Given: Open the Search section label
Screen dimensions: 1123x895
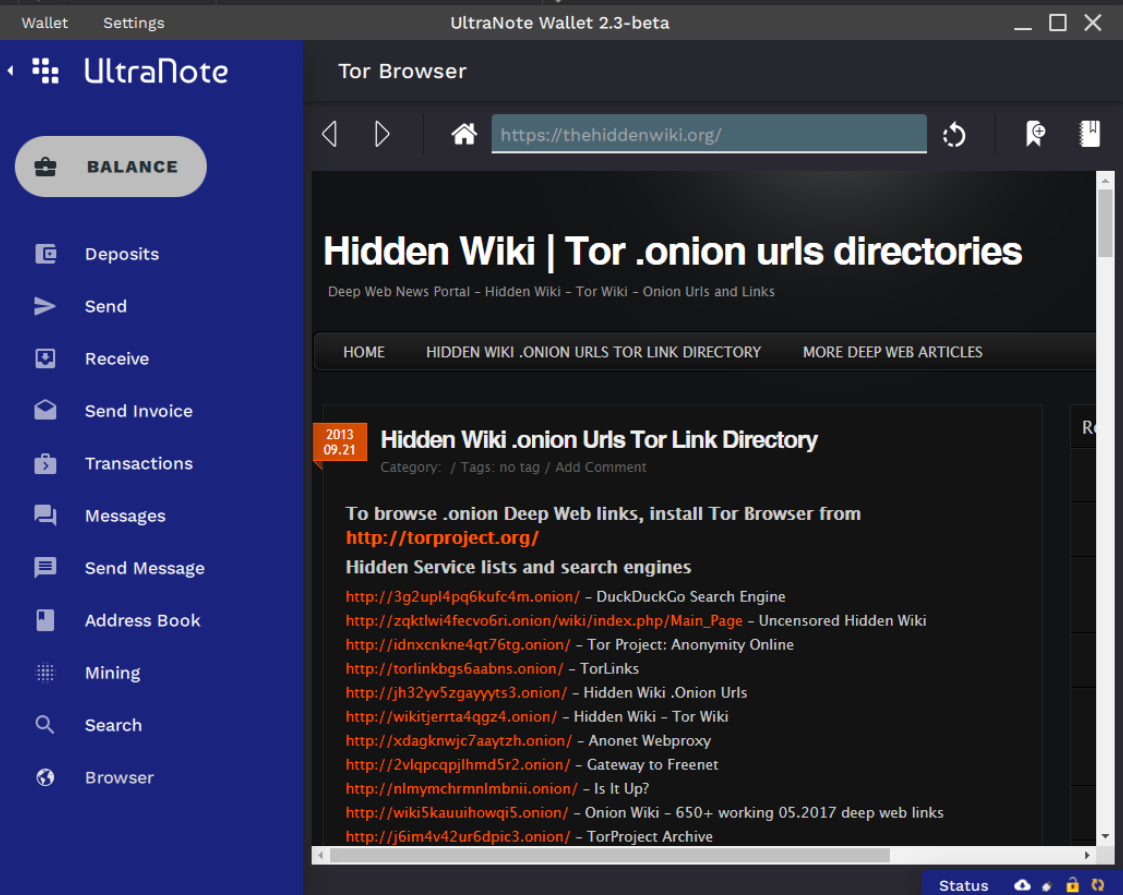Looking at the screenshot, I should coord(113,725).
